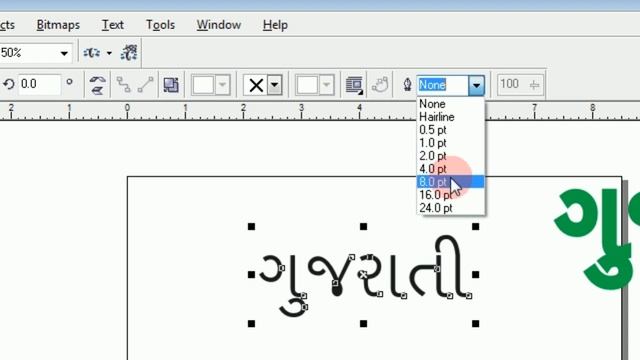Open the Help menu
This screenshot has width=640, height=360.
[x=275, y=25]
